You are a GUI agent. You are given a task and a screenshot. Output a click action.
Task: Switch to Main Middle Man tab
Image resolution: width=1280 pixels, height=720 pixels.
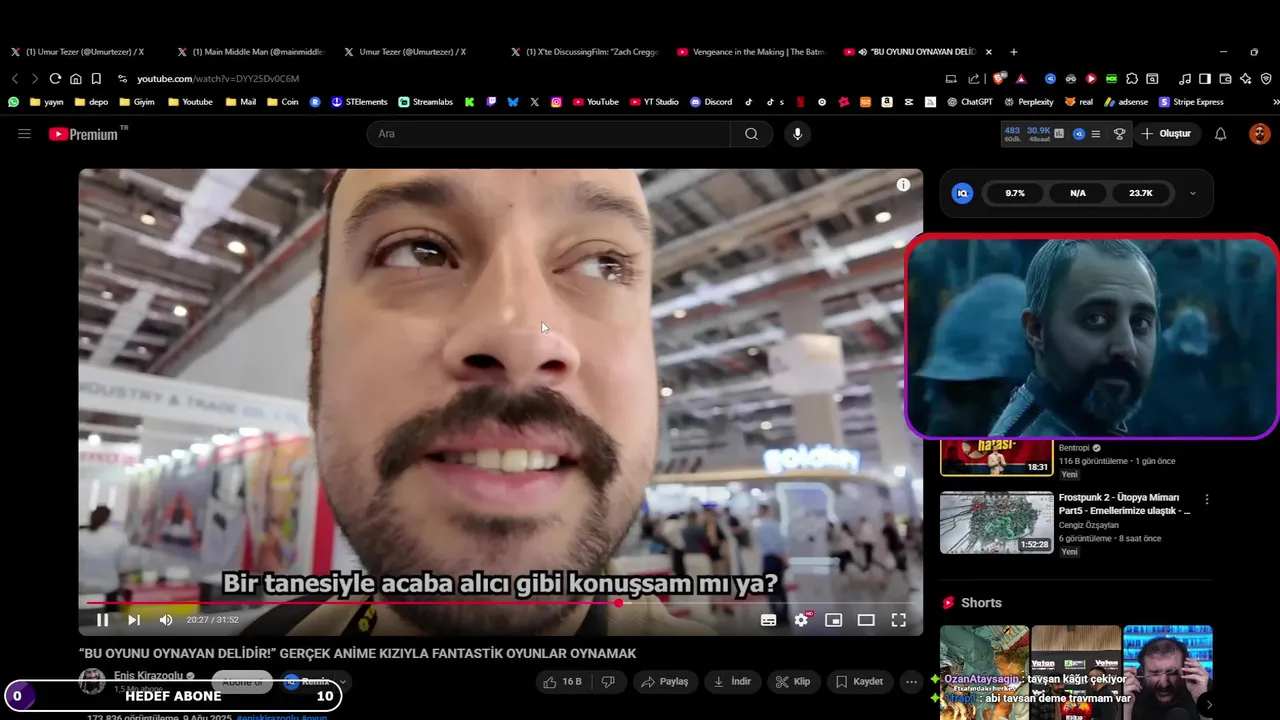tap(250, 52)
